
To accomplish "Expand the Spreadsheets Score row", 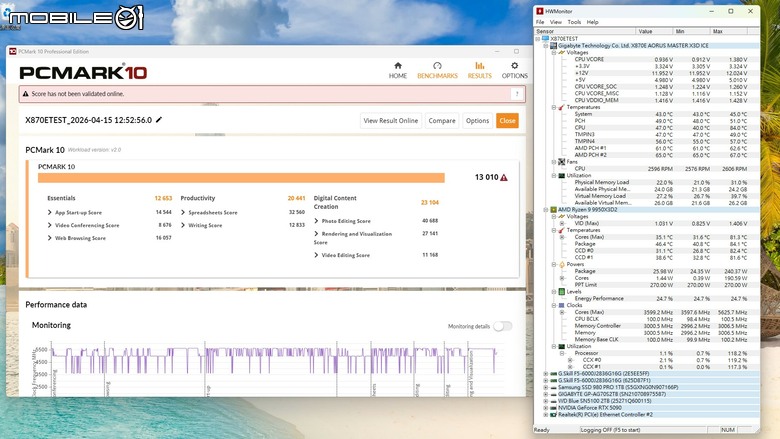I will click(x=183, y=212).
